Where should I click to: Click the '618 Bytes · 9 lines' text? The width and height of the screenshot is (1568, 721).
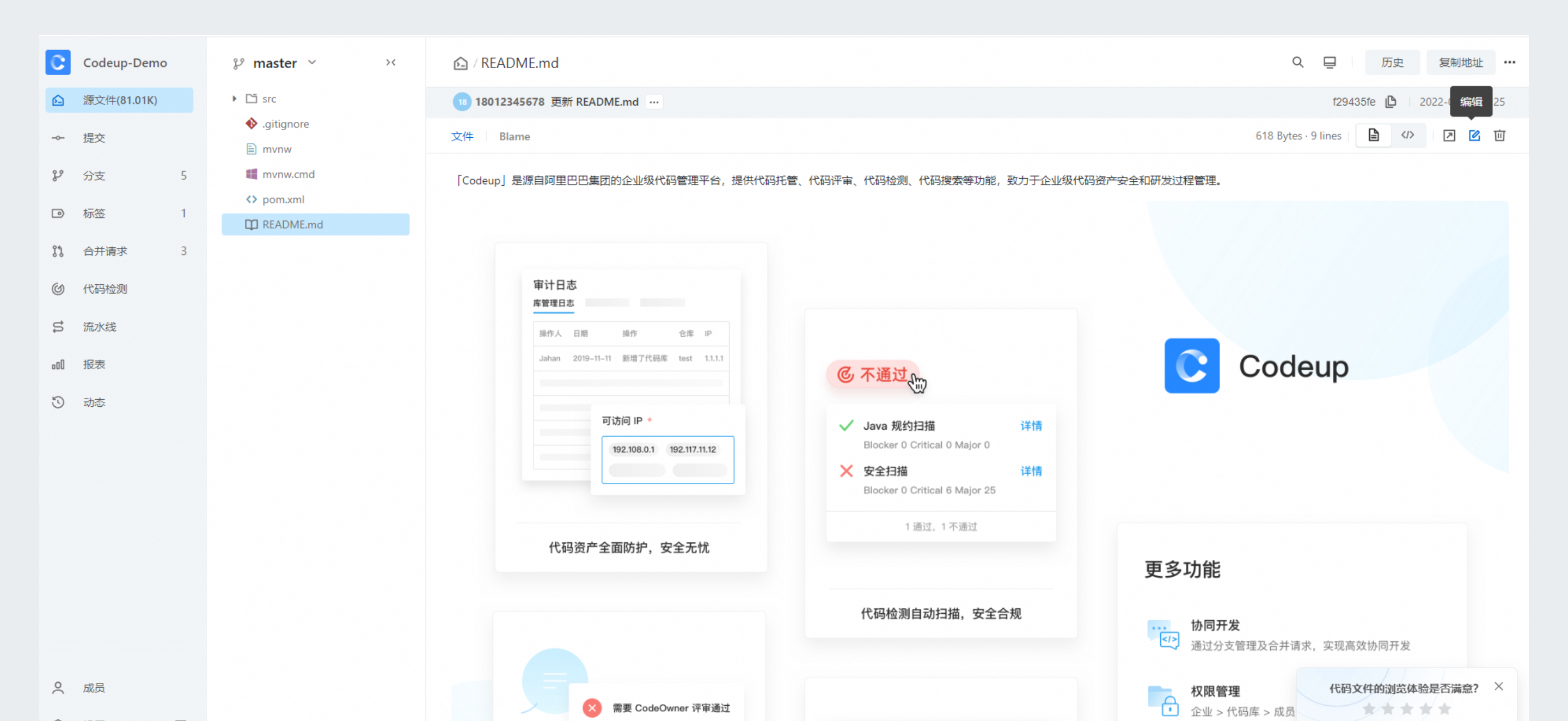coord(1298,136)
